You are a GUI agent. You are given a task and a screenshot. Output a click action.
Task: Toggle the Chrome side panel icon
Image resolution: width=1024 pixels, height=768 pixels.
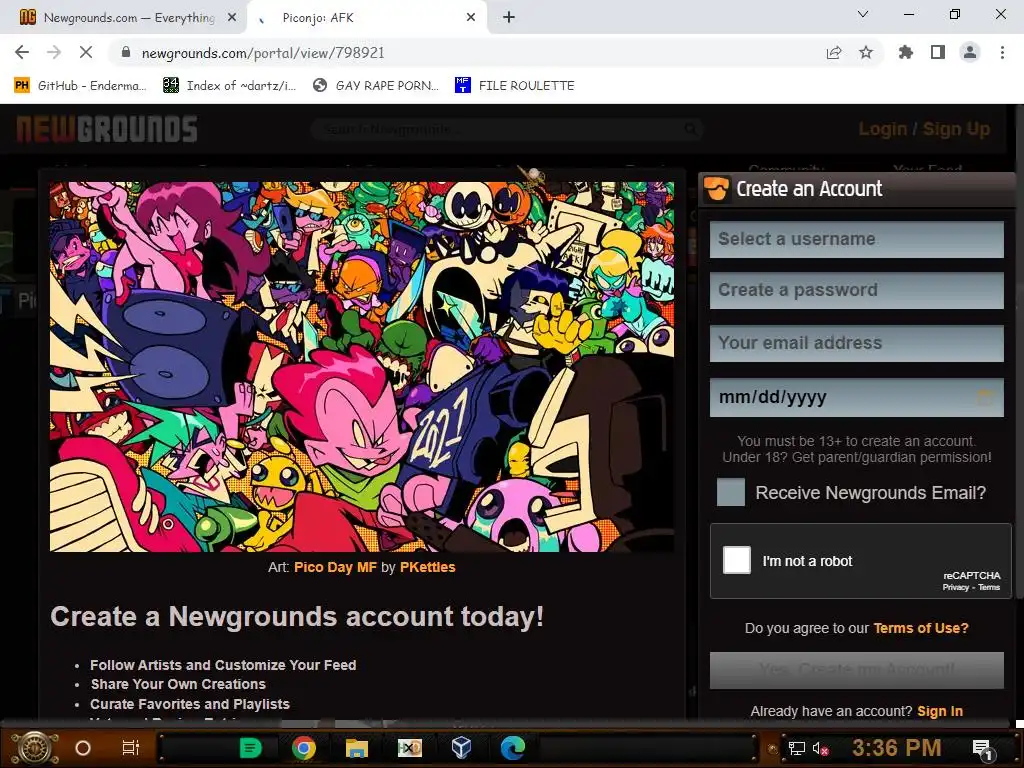pyautogui.click(x=938, y=52)
